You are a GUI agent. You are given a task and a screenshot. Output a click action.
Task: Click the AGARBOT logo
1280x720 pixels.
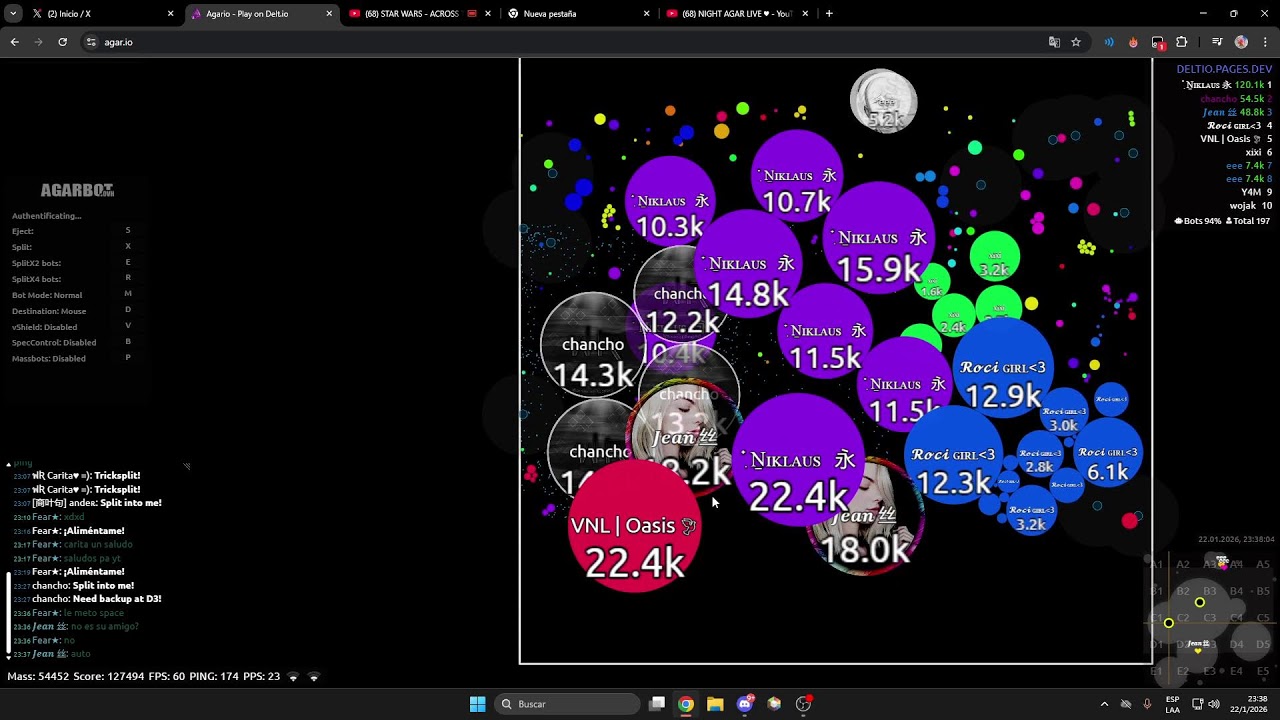[77, 190]
